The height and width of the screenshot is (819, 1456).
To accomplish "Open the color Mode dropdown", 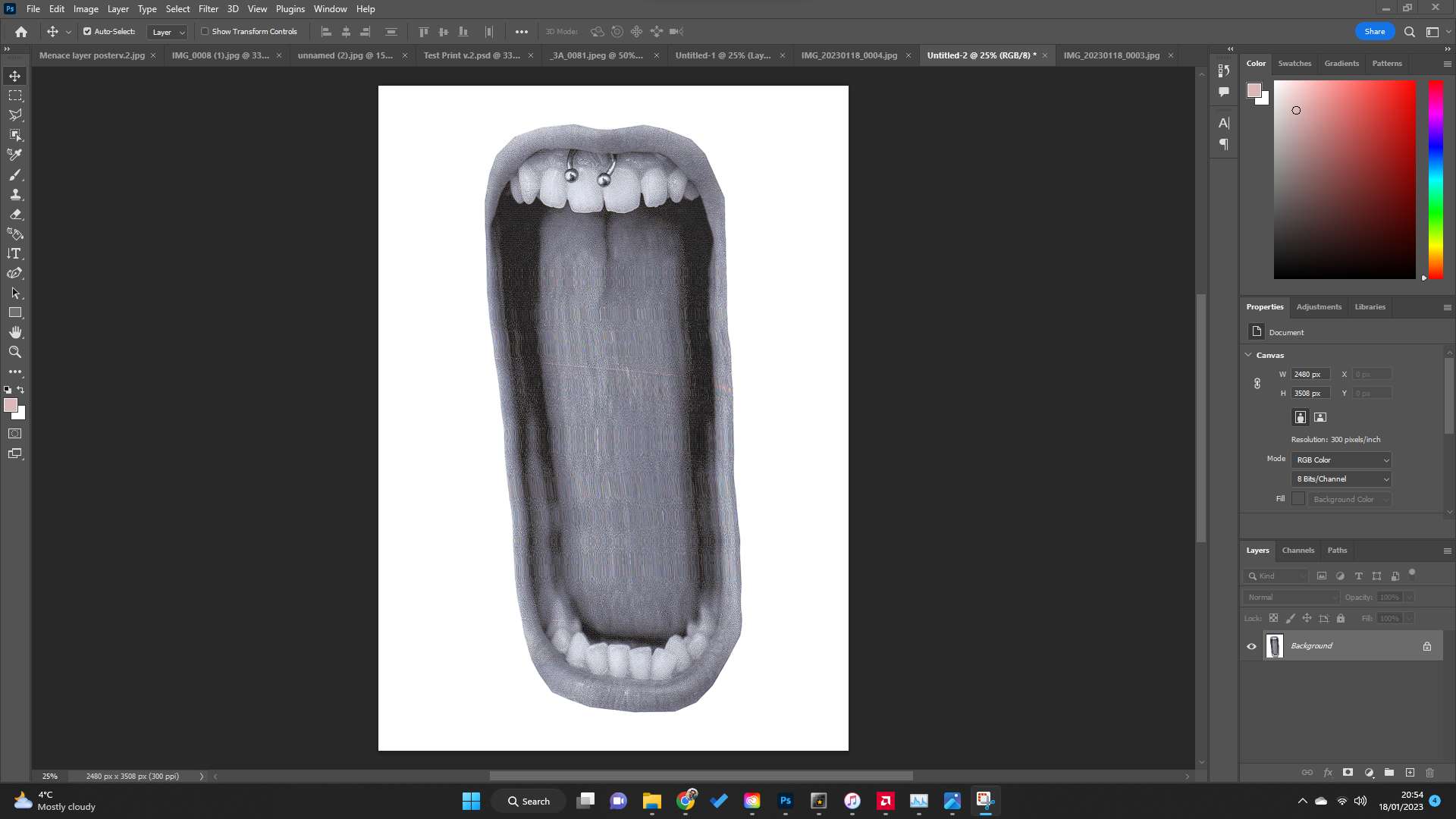I will (x=1340, y=460).
